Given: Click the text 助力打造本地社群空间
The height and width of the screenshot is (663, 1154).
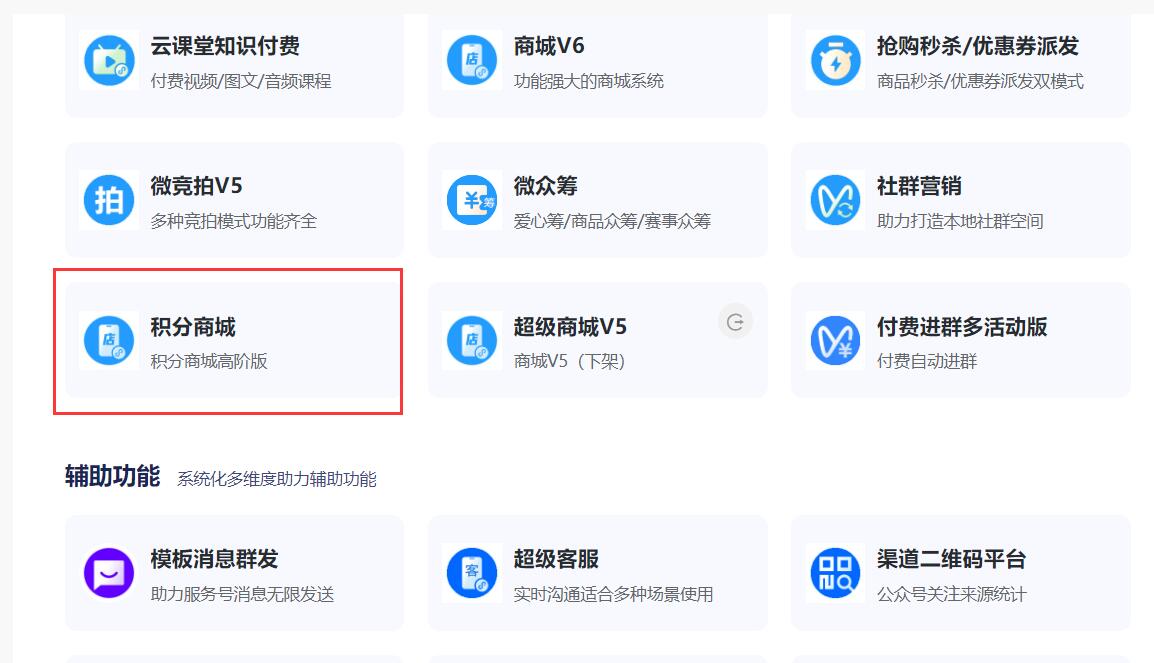Looking at the screenshot, I should tap(960, 221).
